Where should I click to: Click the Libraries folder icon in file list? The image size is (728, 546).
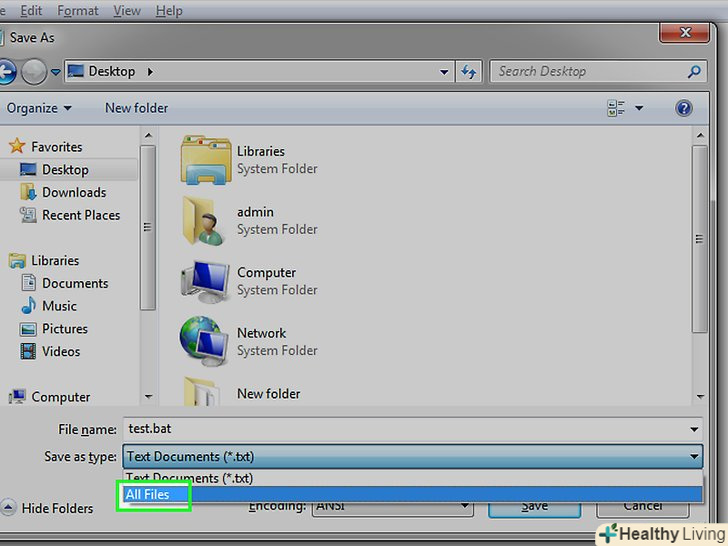coord(206,160)
